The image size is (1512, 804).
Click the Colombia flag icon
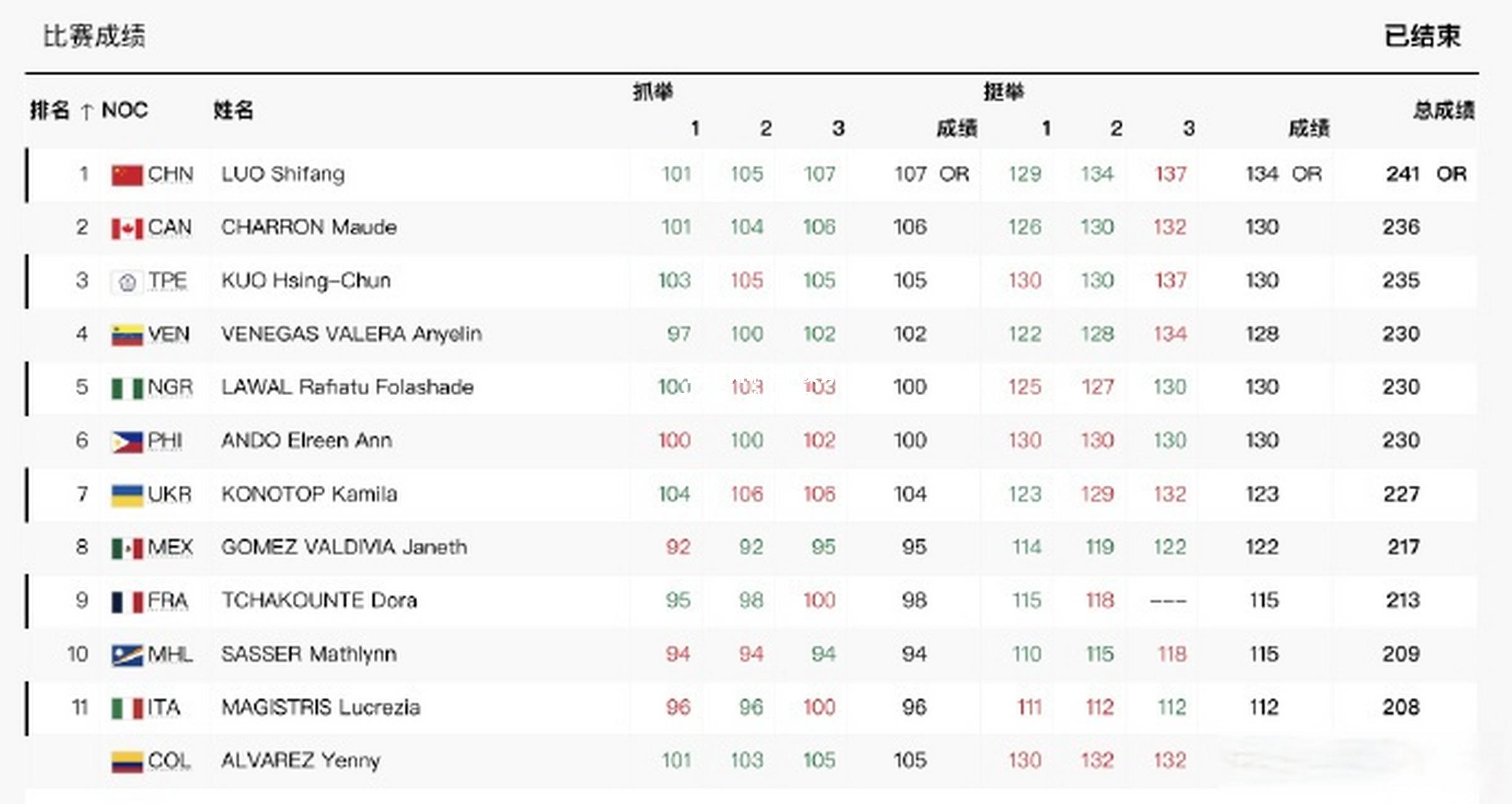[127, 762]
